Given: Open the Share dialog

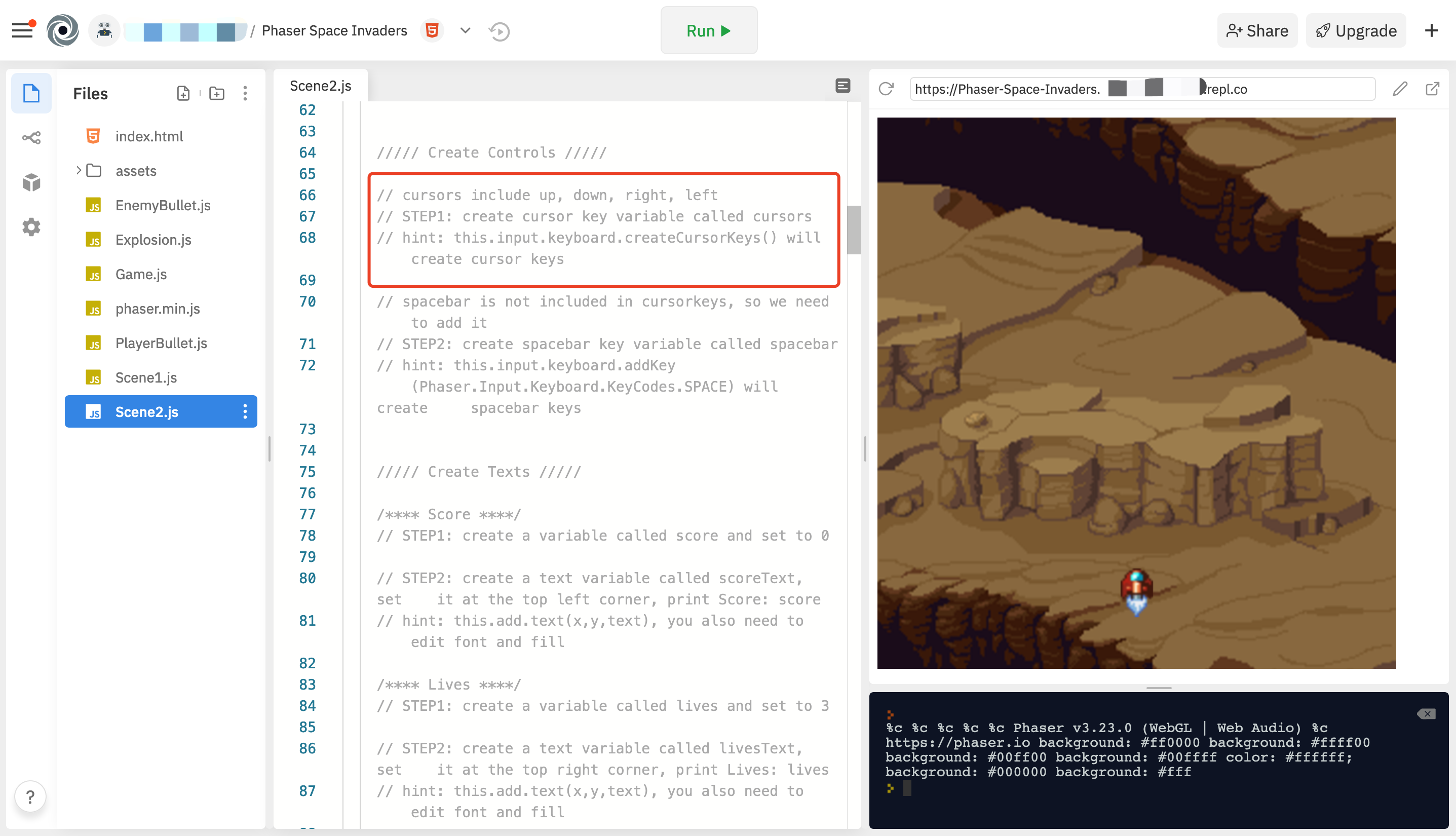Looking at the screenshot, I should [x=1257, y=30].
